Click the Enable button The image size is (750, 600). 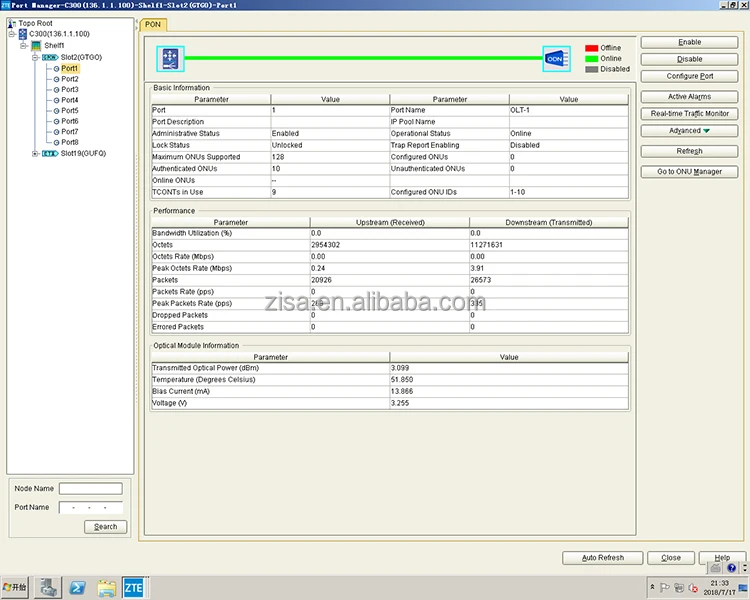[689, 42]
